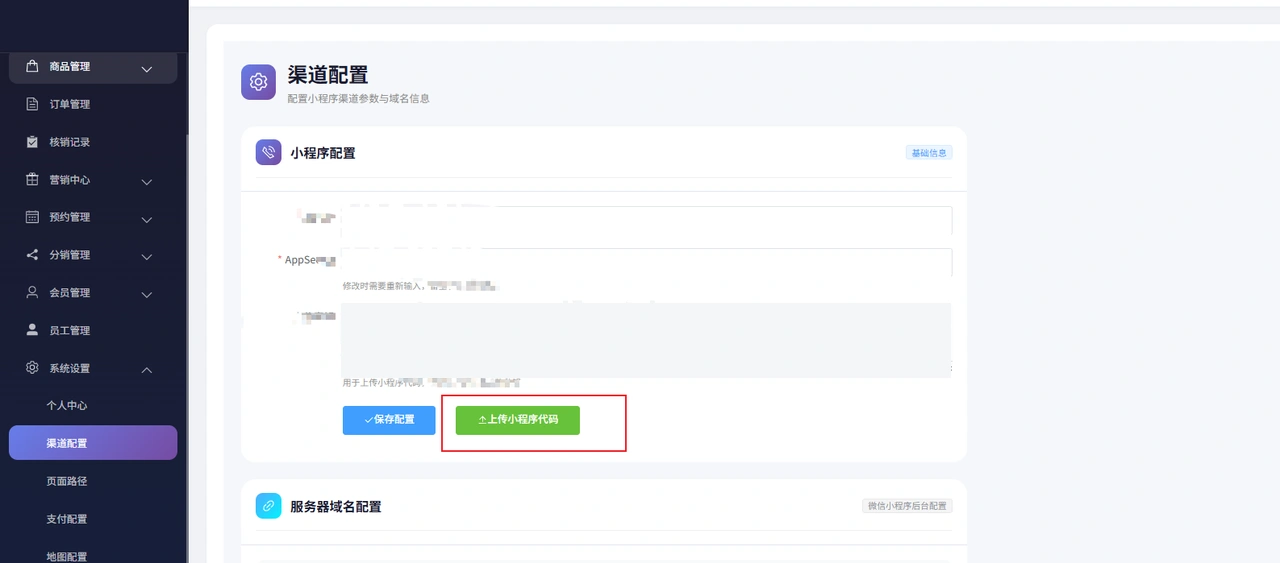This screenshot has width=1280, height=563.
Task: Click the 员工管理 person icon
Action: click(32, 330)
